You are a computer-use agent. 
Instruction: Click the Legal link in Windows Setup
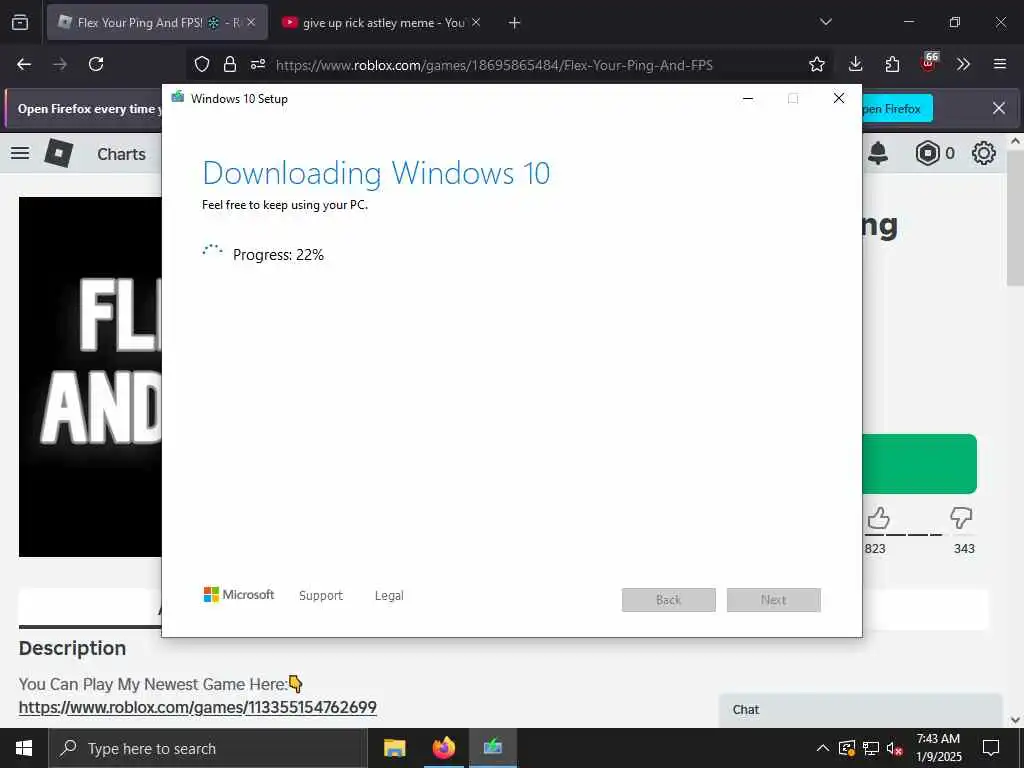(x=389, y=596)
